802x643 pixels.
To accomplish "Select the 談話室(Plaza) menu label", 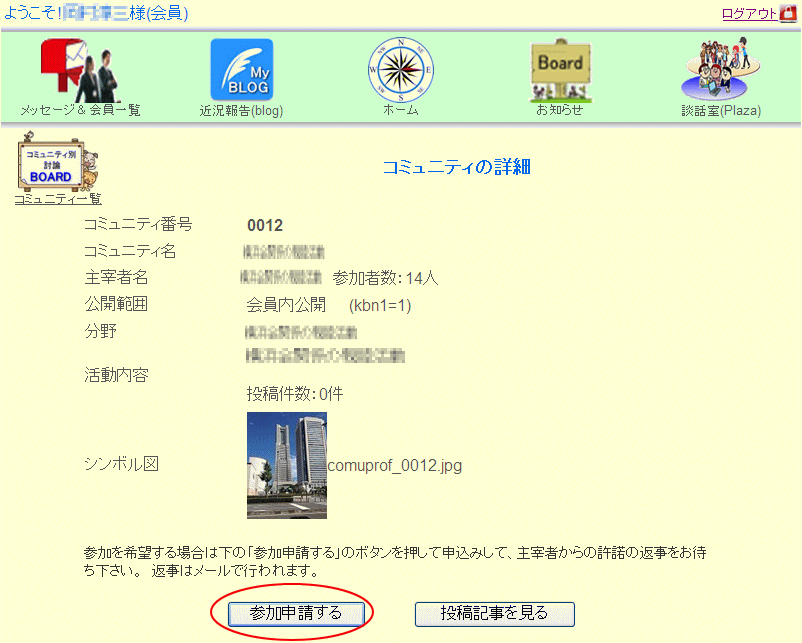I will click(720, 111).
